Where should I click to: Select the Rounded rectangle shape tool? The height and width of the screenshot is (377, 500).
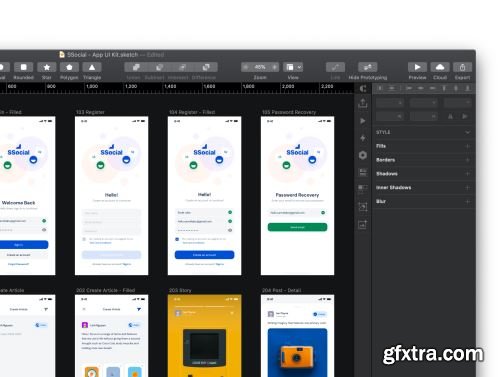click(x=23, y=67)
